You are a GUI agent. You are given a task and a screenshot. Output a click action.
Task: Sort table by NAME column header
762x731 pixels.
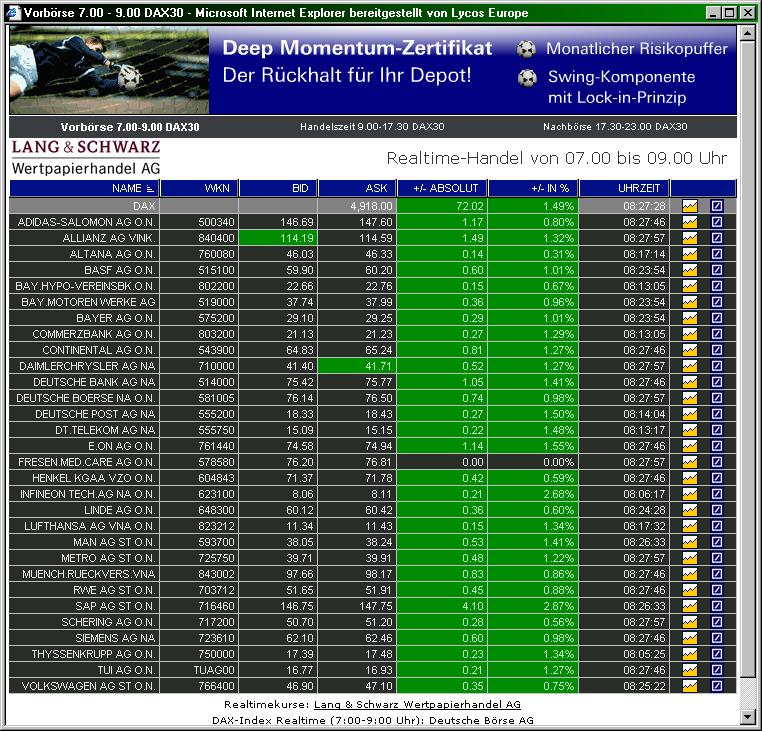point(85,188)
